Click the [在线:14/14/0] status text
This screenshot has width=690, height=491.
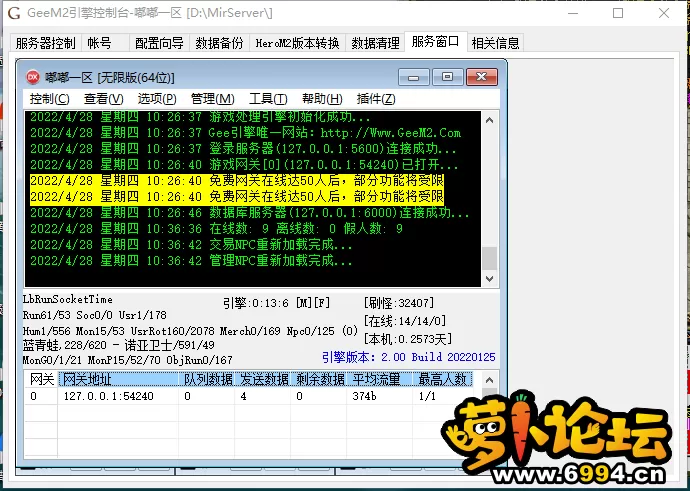point(405,321)
